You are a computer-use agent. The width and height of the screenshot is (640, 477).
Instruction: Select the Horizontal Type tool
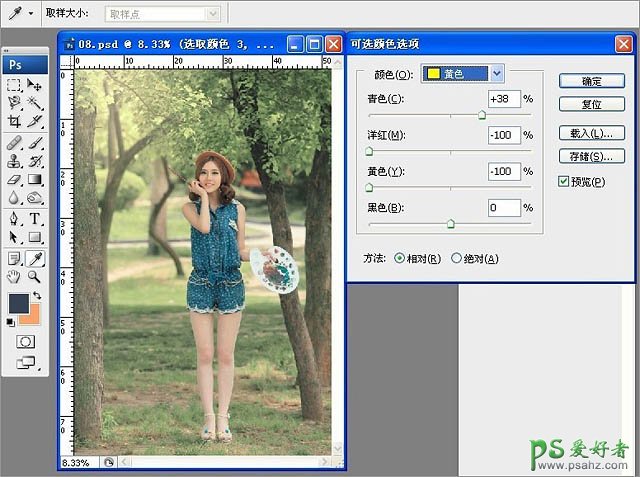34,219
